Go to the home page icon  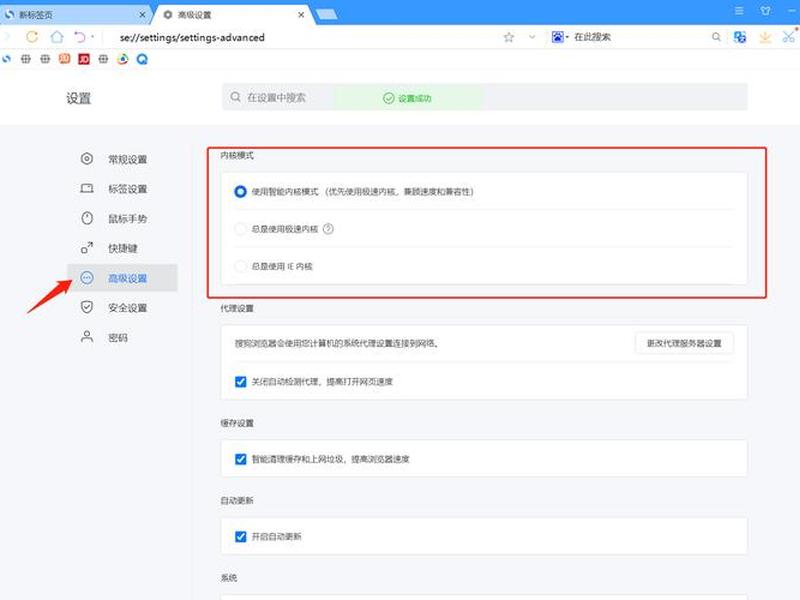pyautogui.click(x=57, y=37)
